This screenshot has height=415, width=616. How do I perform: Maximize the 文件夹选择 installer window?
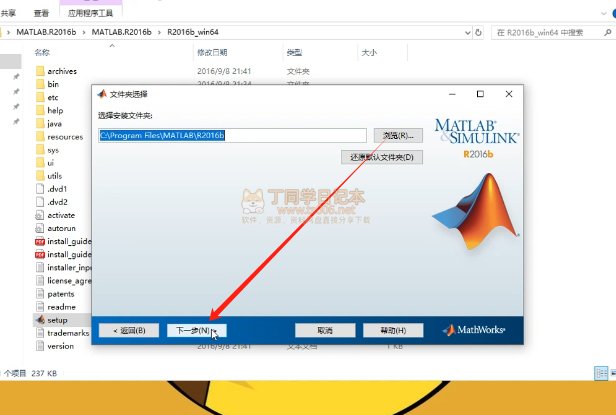point(480,94)
